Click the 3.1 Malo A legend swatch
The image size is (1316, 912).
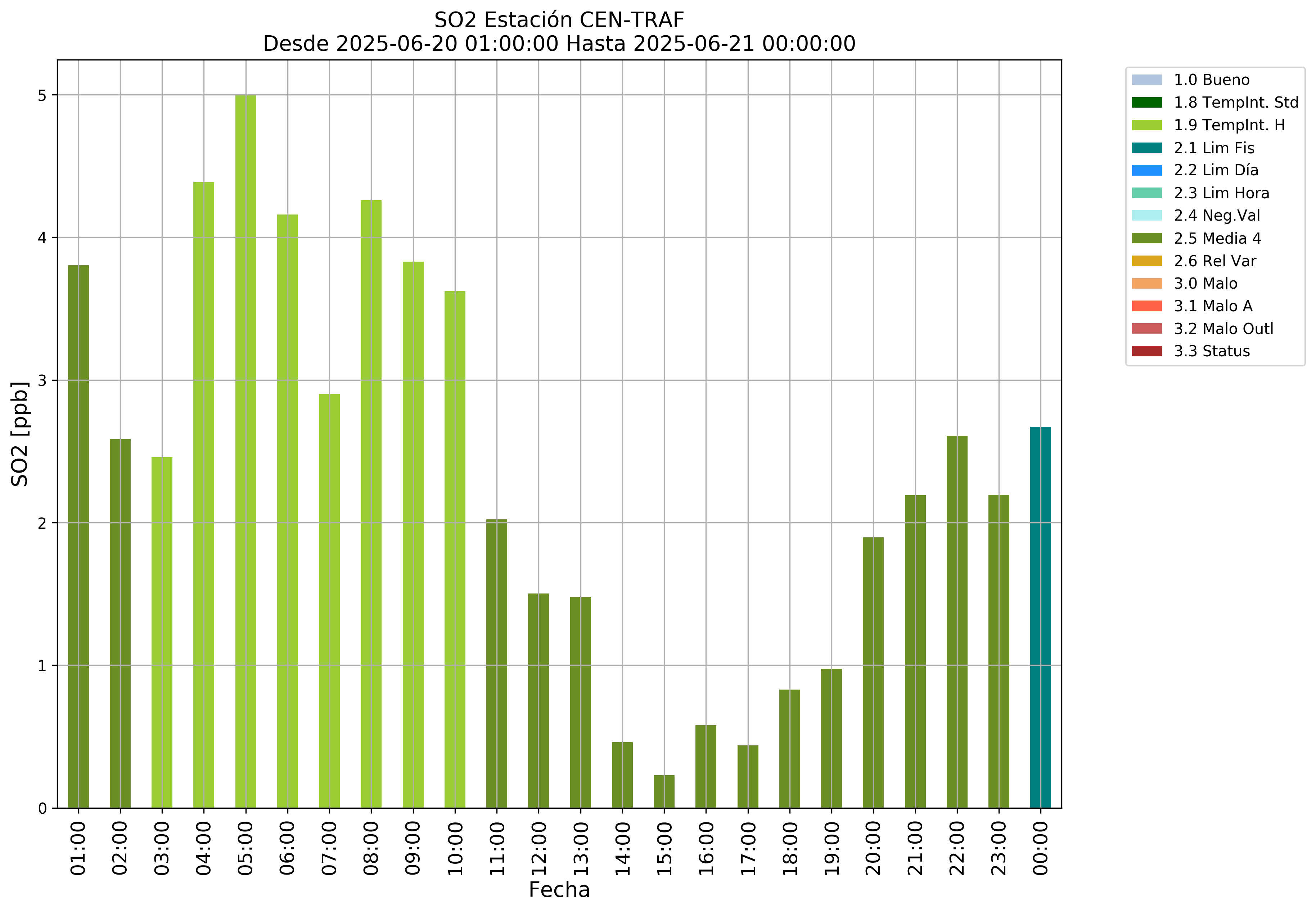point(1146,306)
